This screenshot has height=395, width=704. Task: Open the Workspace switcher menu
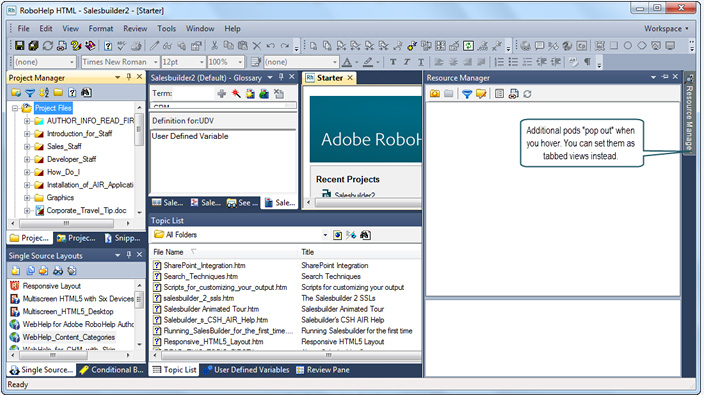click(666, 28)
